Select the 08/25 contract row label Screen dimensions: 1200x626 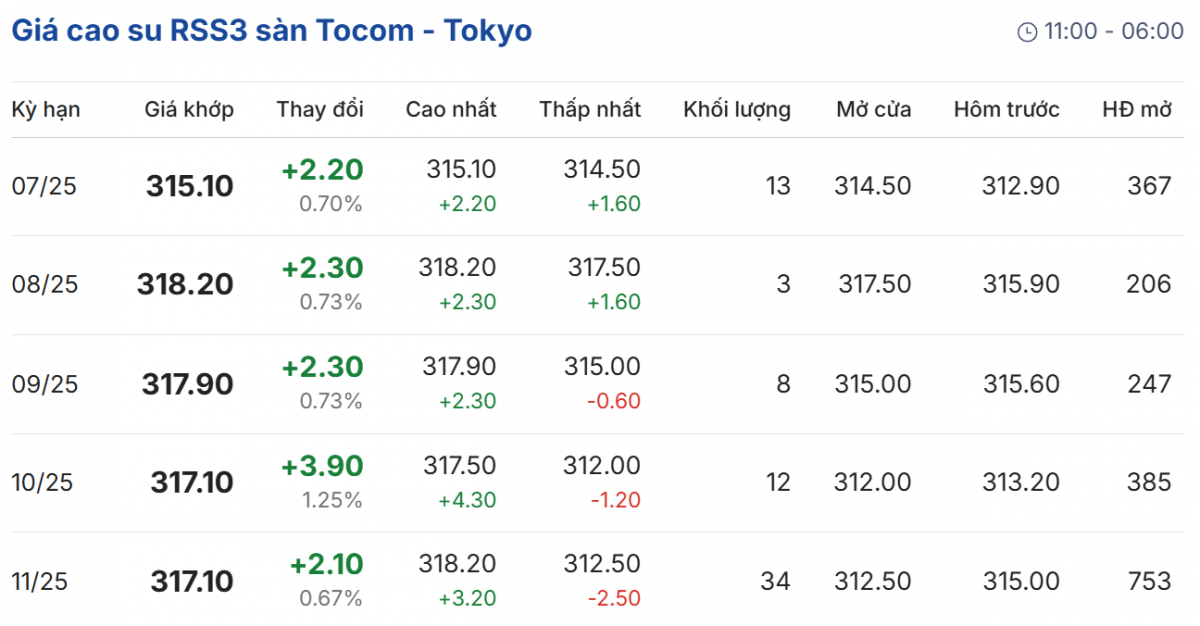pos(45,285)
